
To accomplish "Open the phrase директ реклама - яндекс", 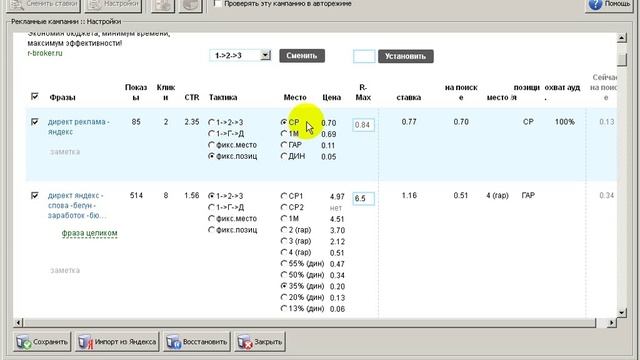I will pyautogui.click(x=78, y=127).
